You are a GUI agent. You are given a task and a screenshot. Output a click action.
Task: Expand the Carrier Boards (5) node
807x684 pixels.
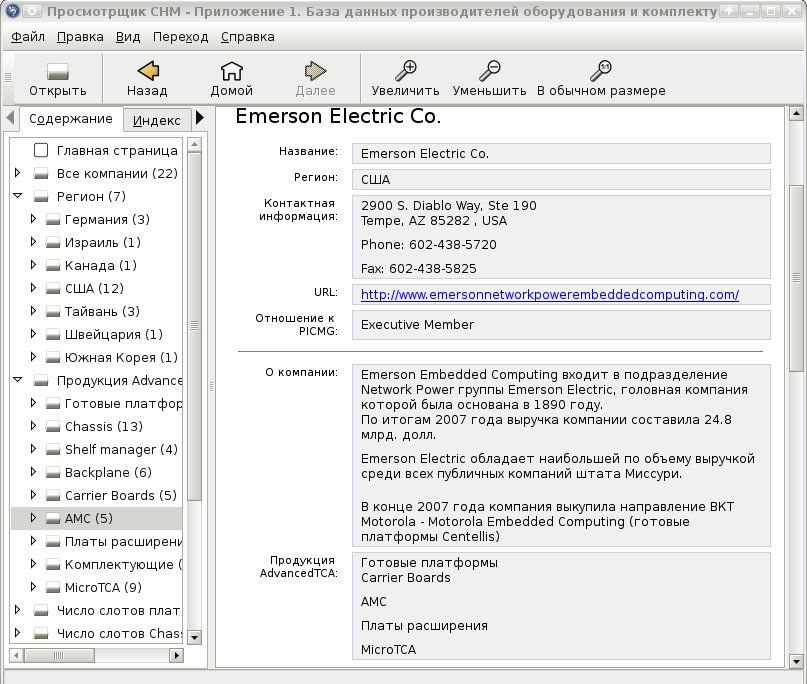(x=33, y=495)
